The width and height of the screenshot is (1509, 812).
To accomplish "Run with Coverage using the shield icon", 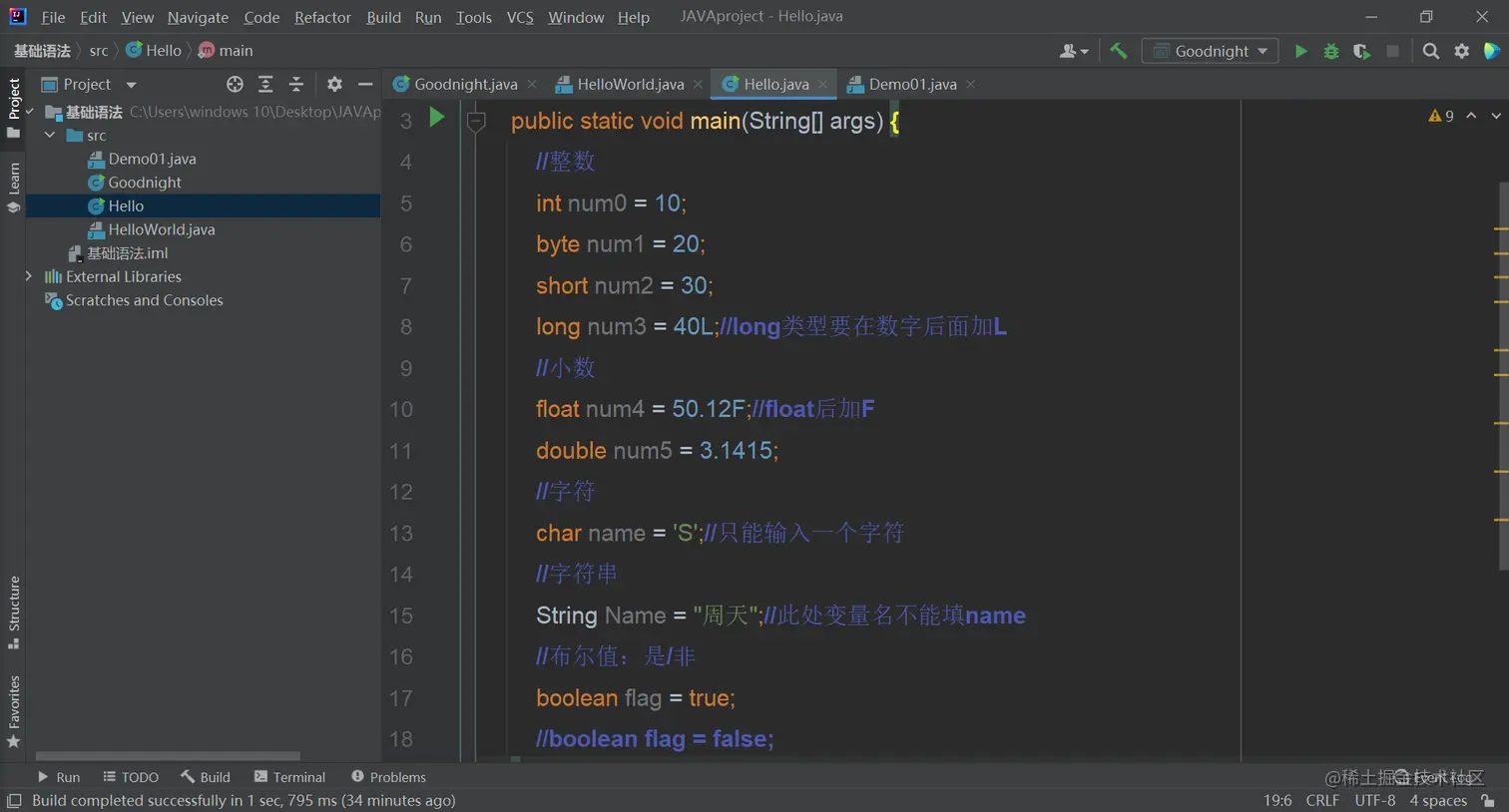I will coord(1361,50).
